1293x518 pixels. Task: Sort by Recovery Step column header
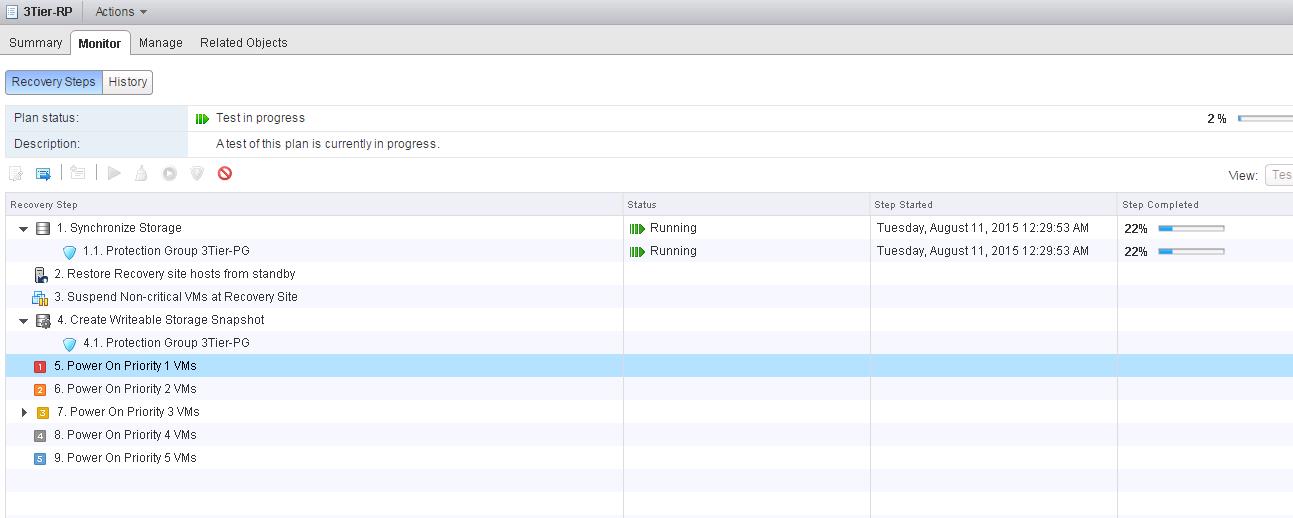point(314,204)
